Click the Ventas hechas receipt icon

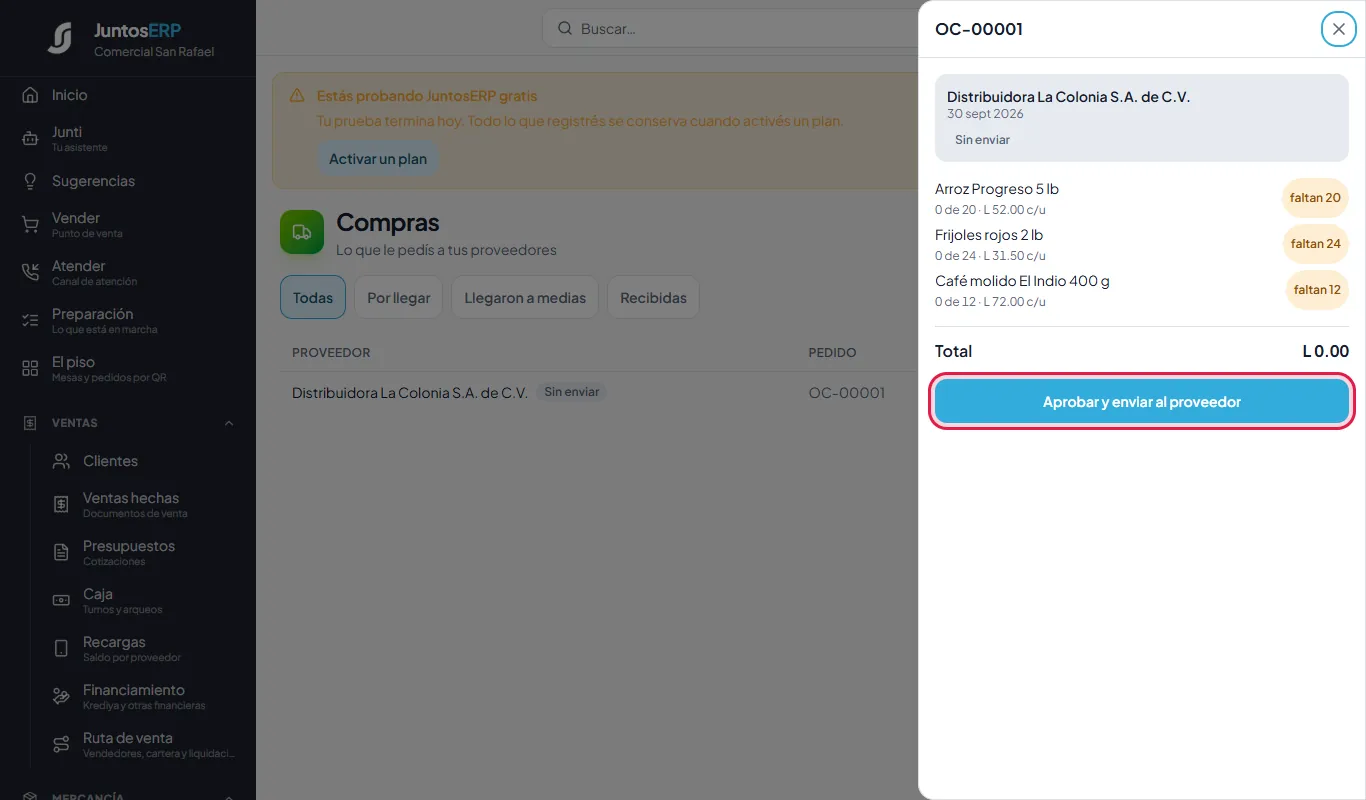click(61, 505)
